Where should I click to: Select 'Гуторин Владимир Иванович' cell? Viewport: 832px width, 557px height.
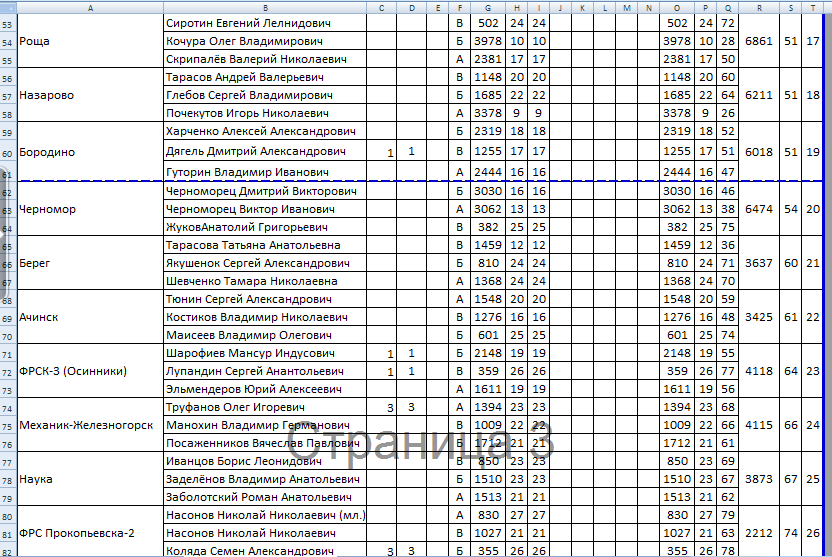coord(265,172)
